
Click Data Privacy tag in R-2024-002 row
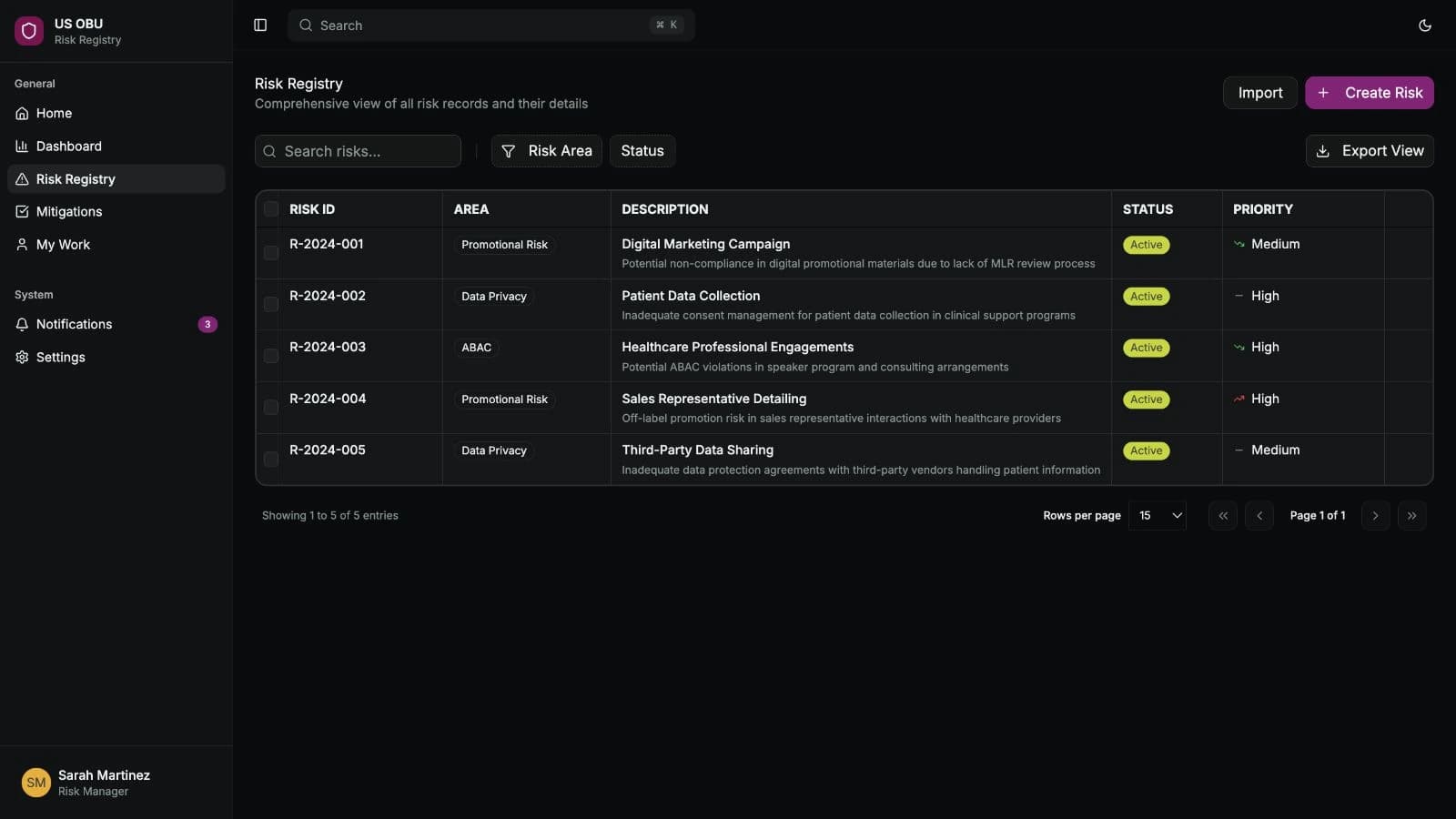[494, 297]
